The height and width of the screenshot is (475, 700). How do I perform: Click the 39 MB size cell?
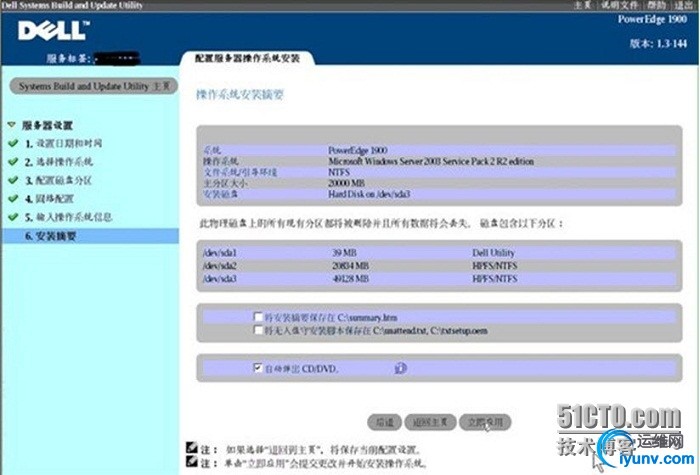(344, 253)
